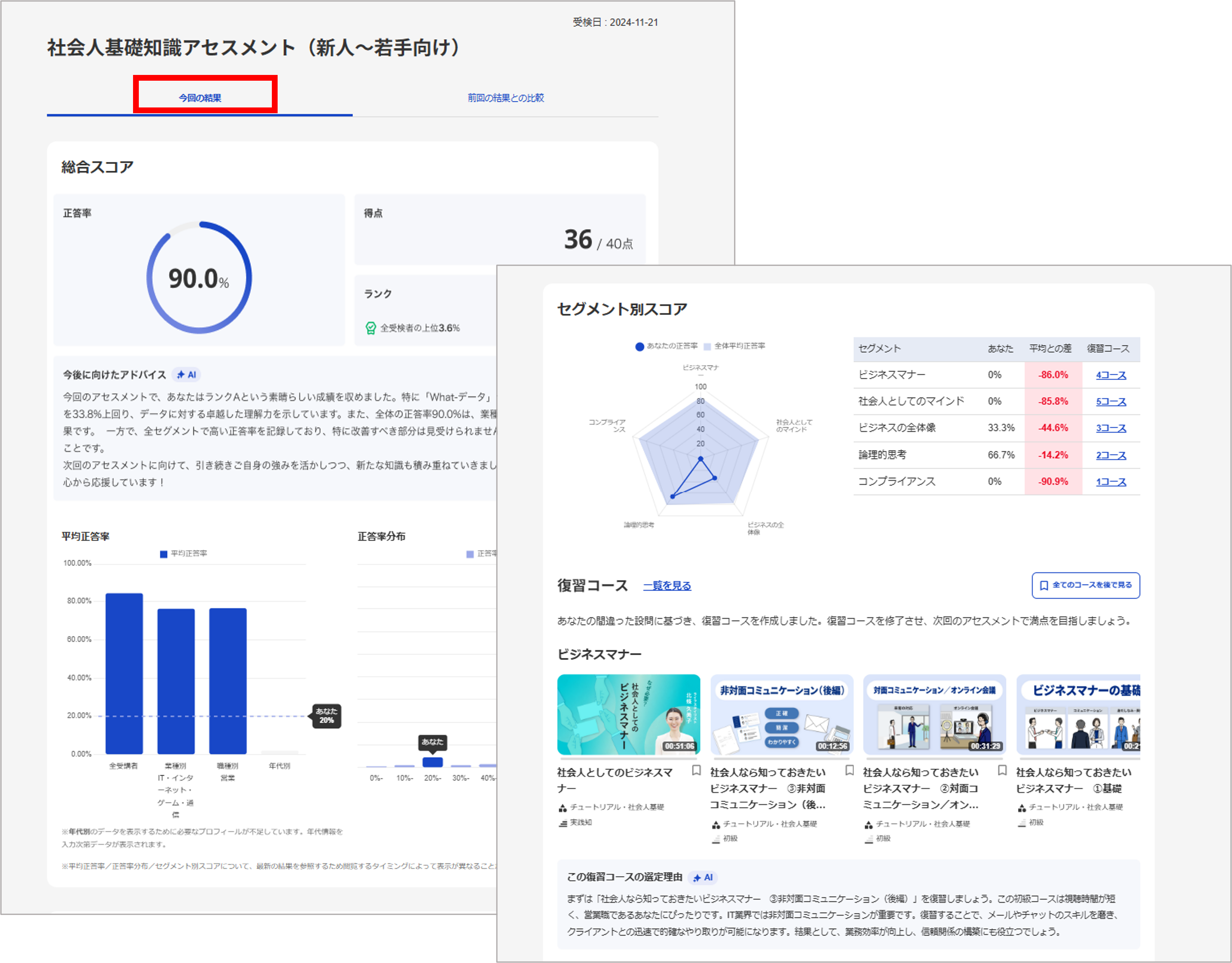The width and height of the screenshot is (1232, 963).
Task: Click the 33.3% value for ビジネスの全体像
Action: [1001, 428]
